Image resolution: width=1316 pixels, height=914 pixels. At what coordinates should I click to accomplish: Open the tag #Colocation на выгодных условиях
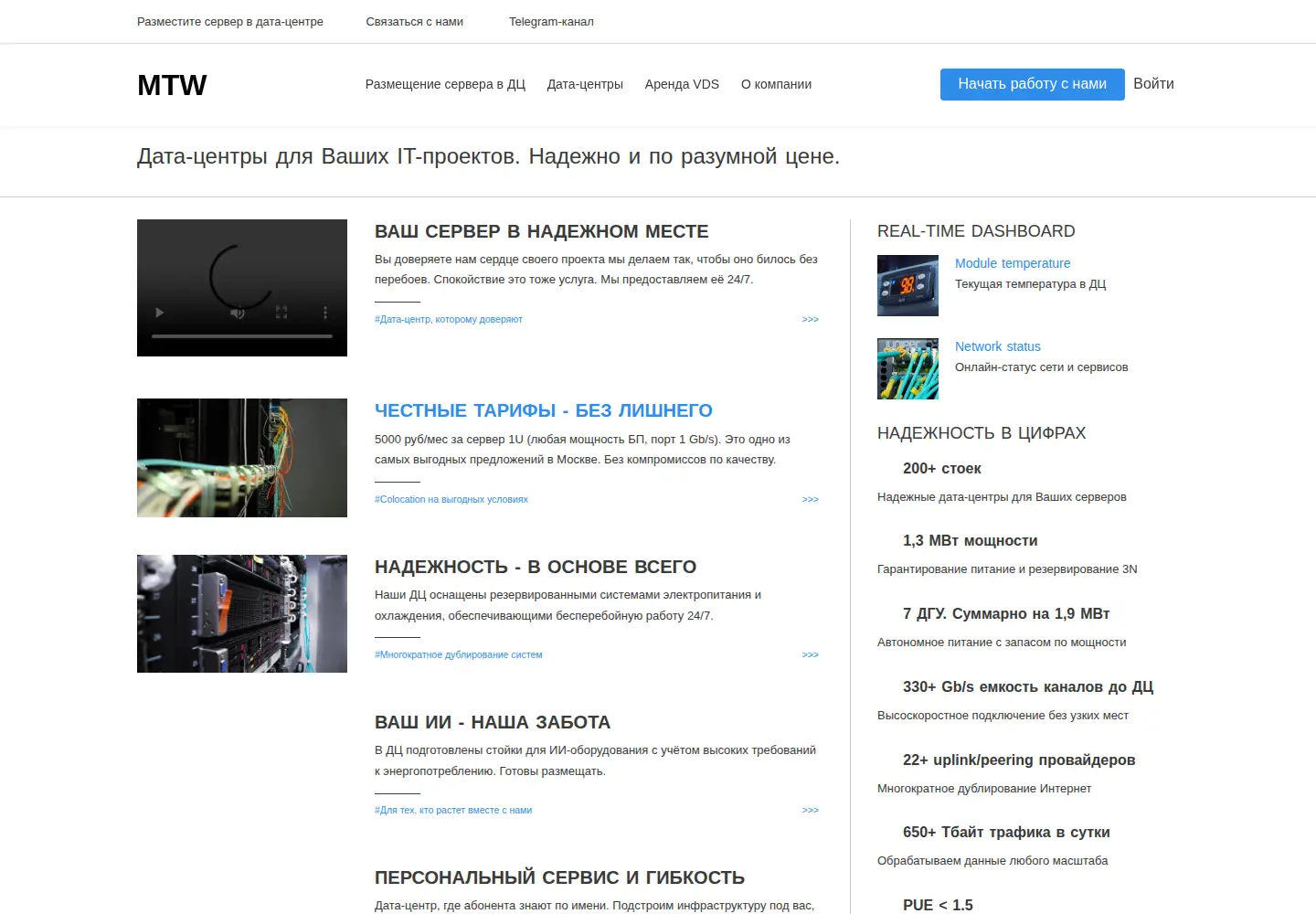pos(451,500)
